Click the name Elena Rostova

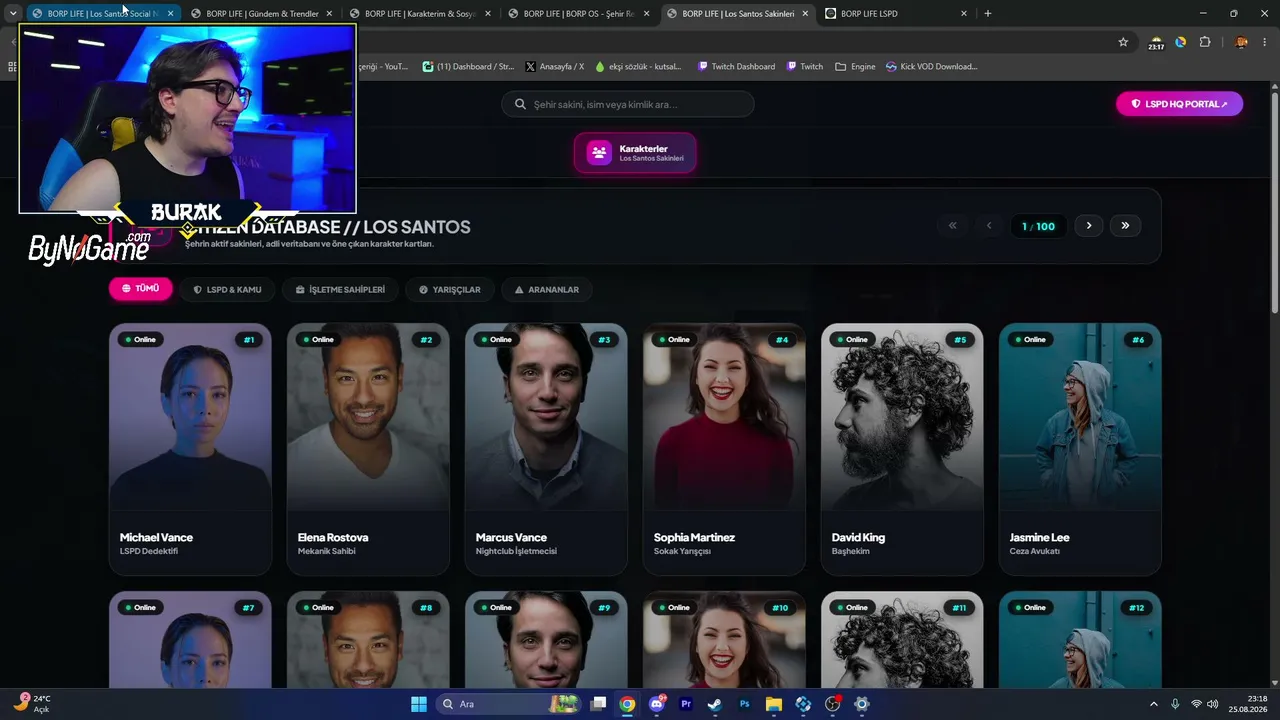click(x=333, y=537)
